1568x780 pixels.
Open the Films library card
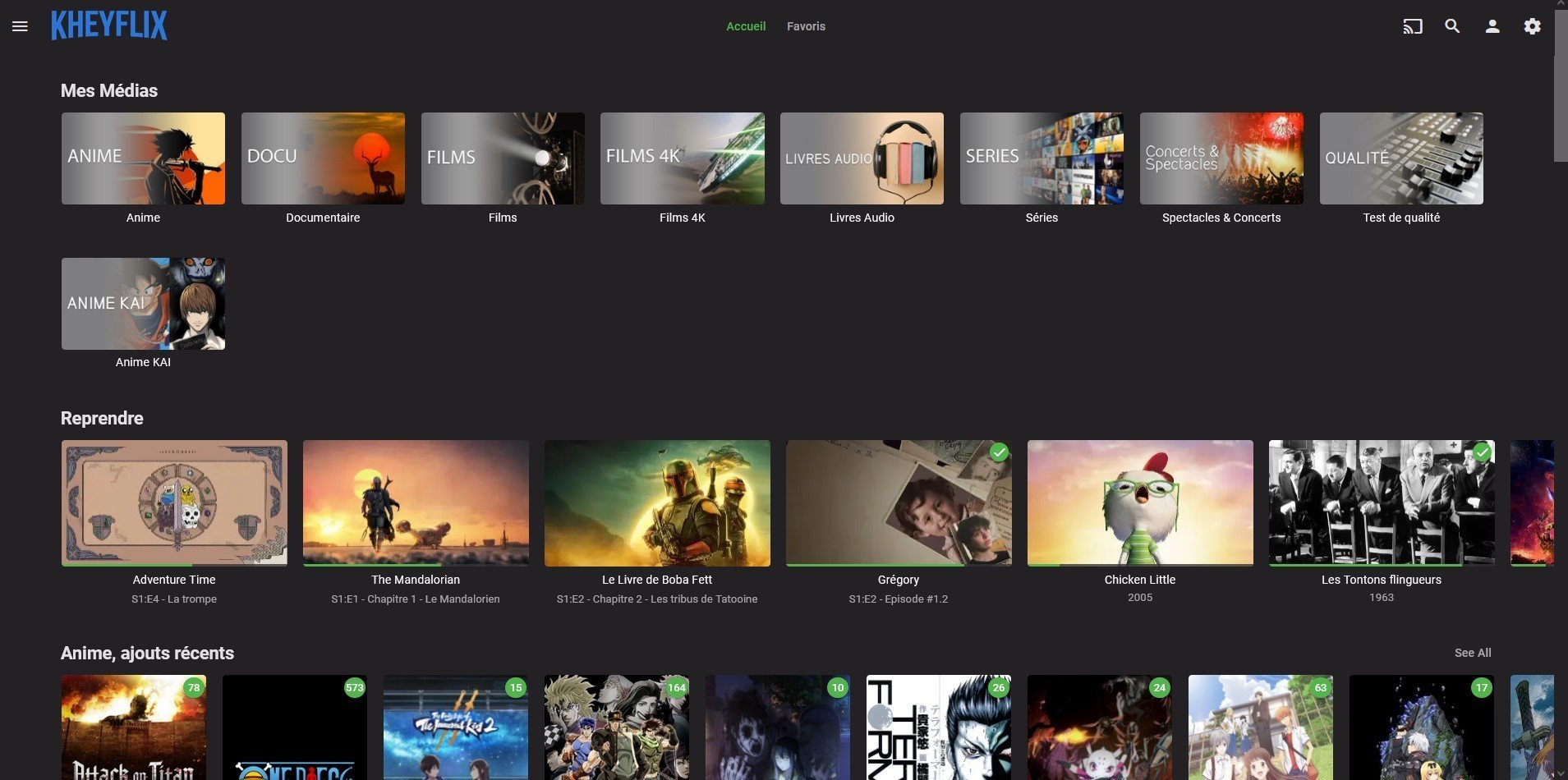pyautogui.click(x=503, y=158)
